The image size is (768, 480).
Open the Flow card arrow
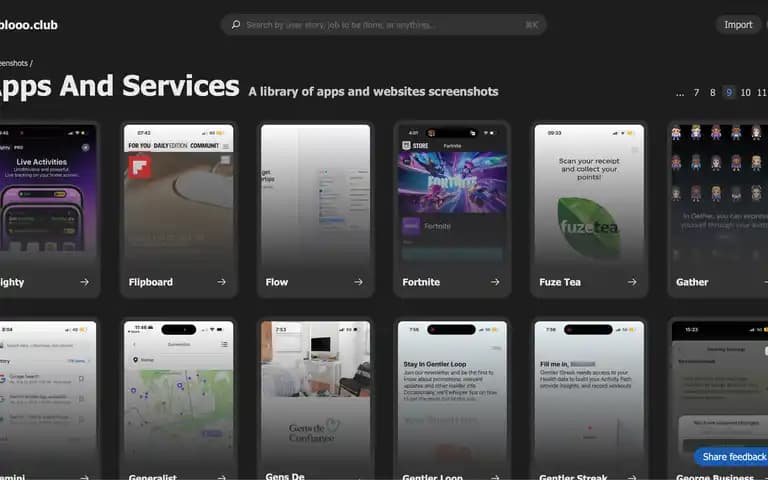tap(359, 282)
